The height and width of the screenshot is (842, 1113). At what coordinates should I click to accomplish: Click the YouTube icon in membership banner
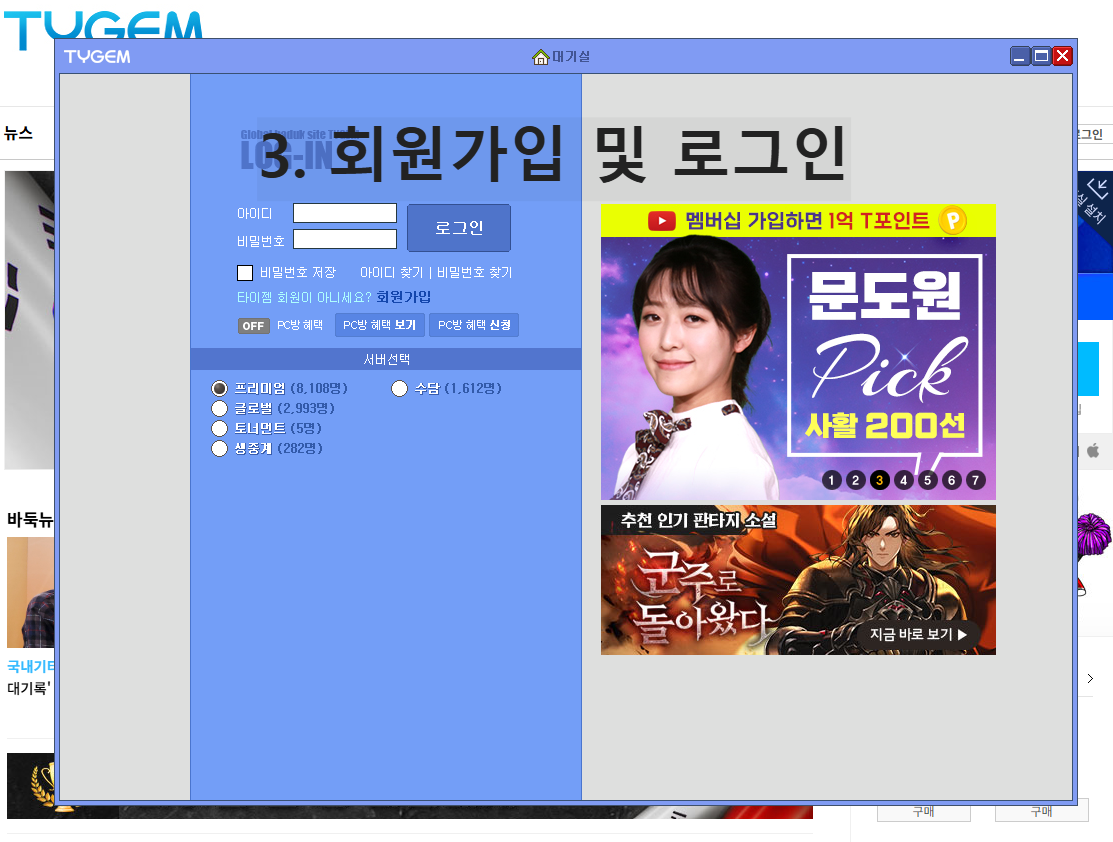point(662,221)
